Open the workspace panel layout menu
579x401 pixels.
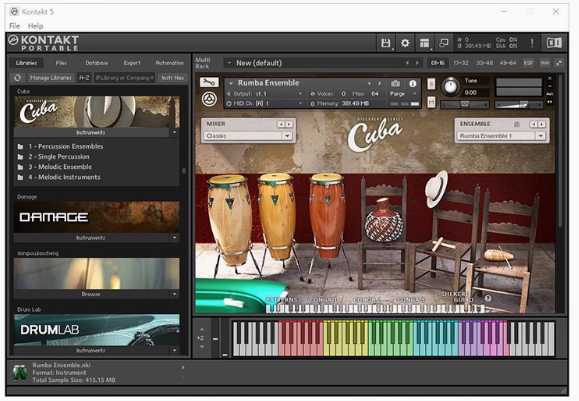pyautogui.click(x=424, y=43)
